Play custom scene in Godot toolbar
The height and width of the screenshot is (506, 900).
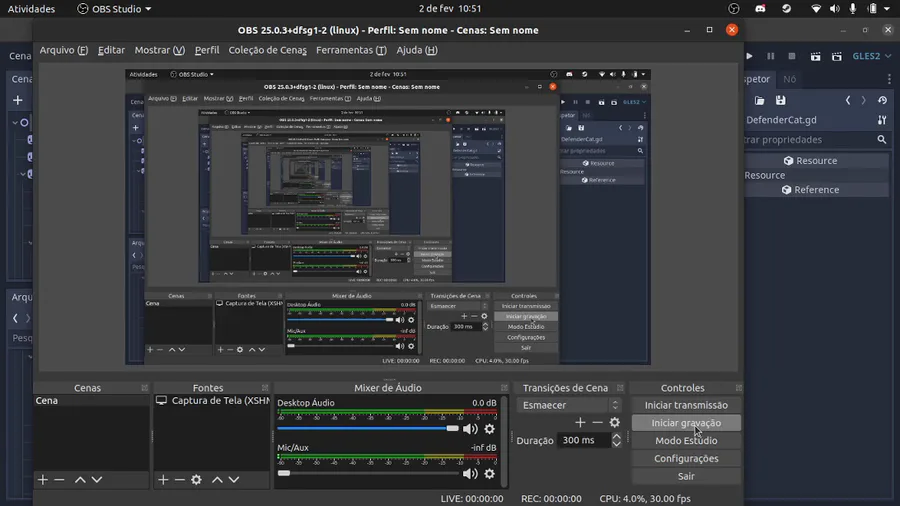837,56
